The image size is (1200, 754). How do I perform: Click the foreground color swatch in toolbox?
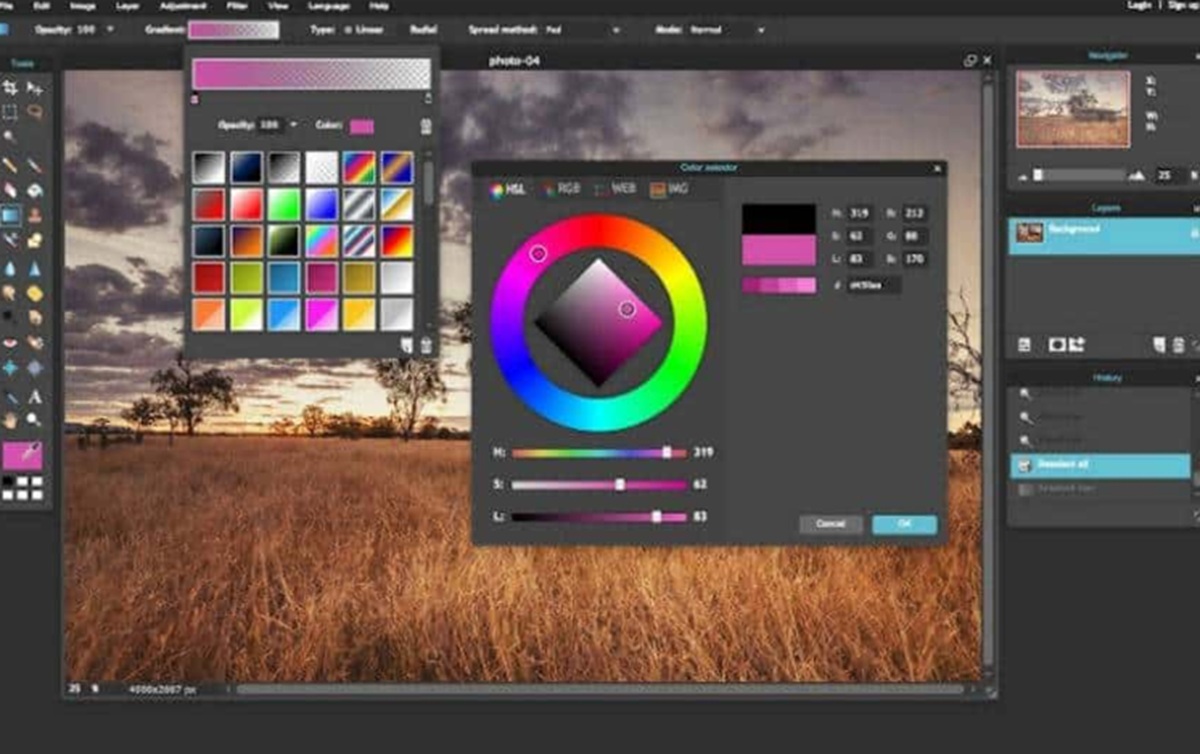22,456
